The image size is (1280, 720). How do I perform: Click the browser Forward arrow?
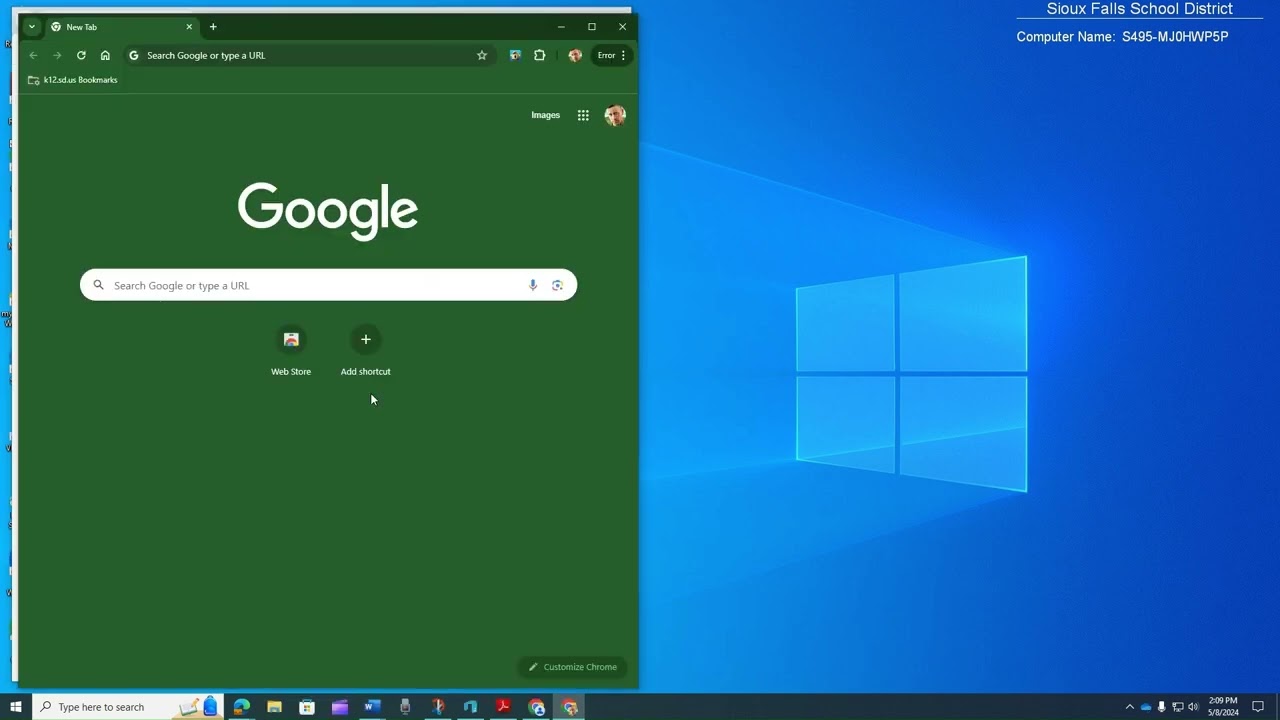(57, 55)
